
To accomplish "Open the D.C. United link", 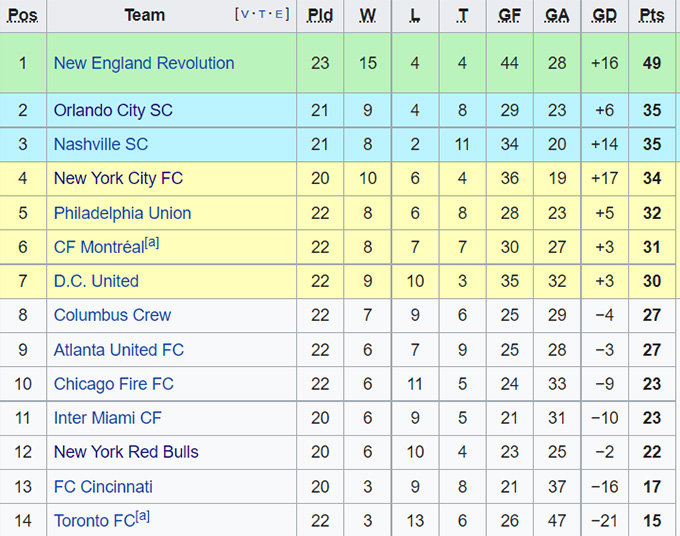I will tap(96, 281).
